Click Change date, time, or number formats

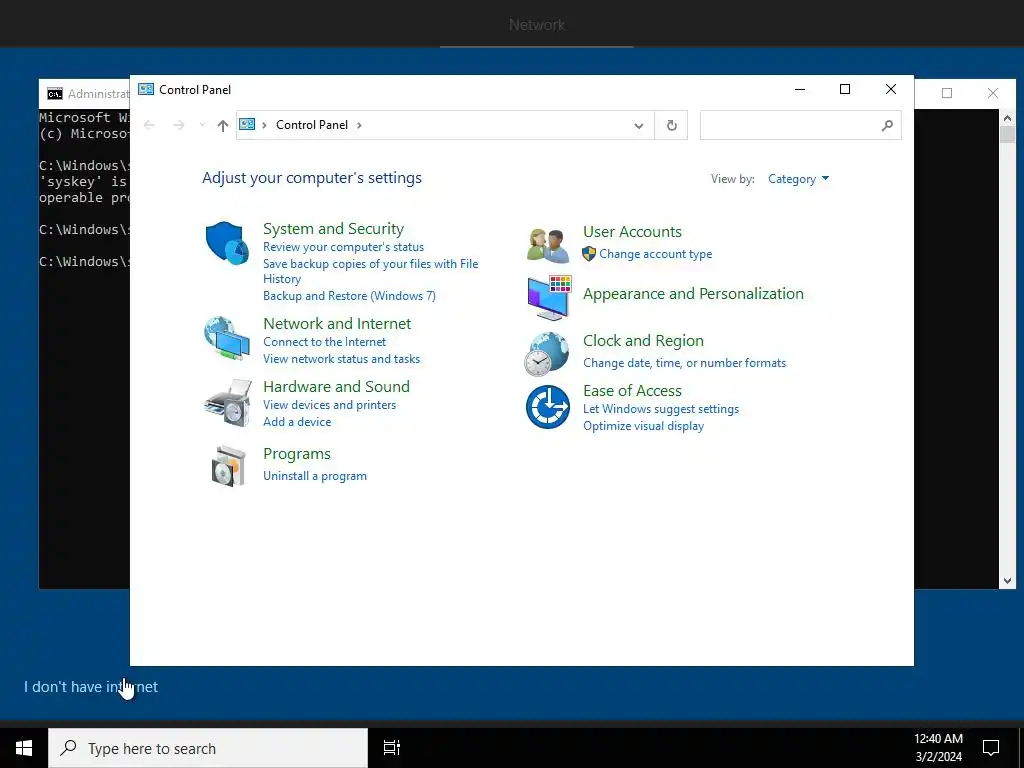[x=684, y=363]
